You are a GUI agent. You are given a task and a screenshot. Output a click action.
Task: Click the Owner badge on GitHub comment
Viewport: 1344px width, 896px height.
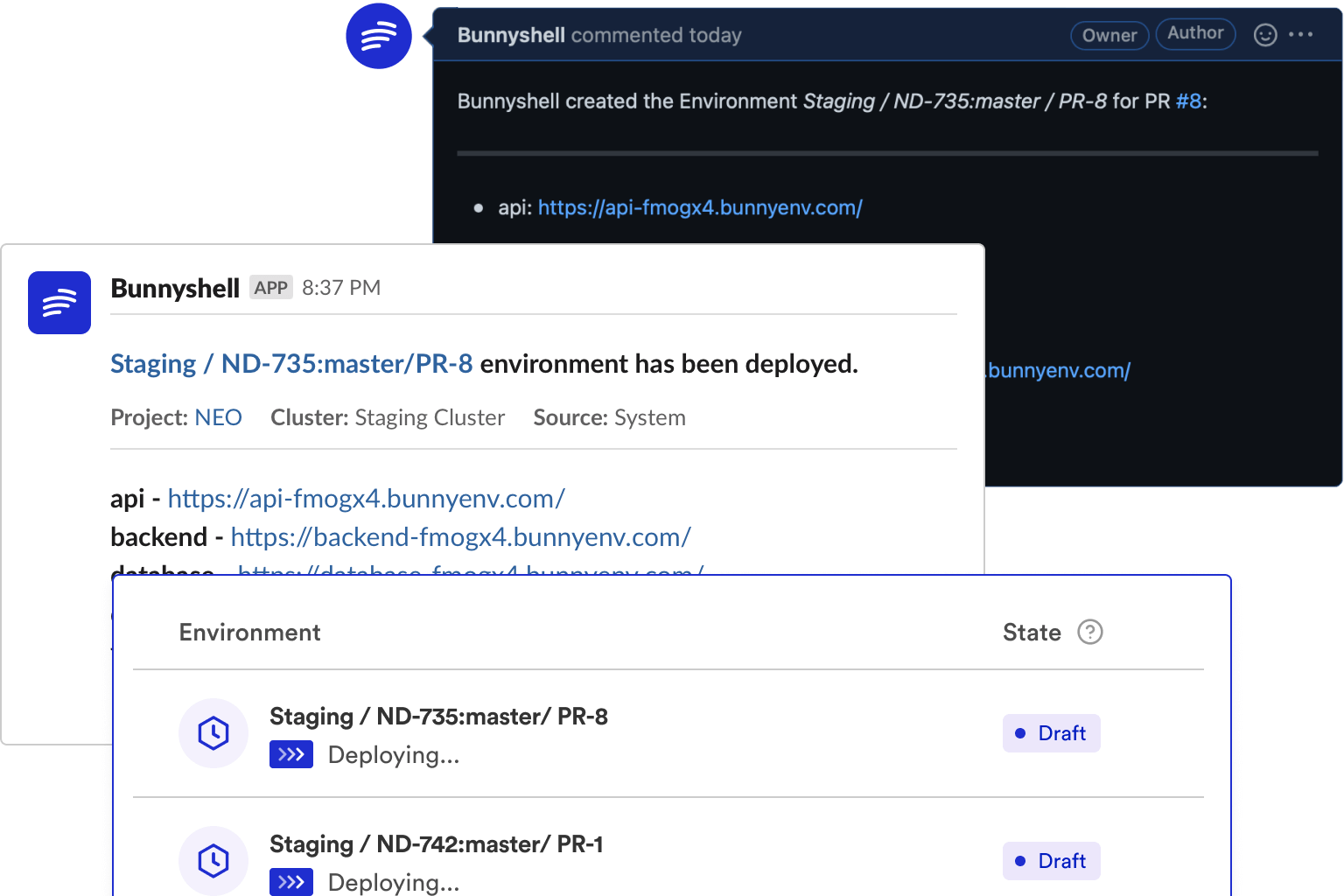1109,35
